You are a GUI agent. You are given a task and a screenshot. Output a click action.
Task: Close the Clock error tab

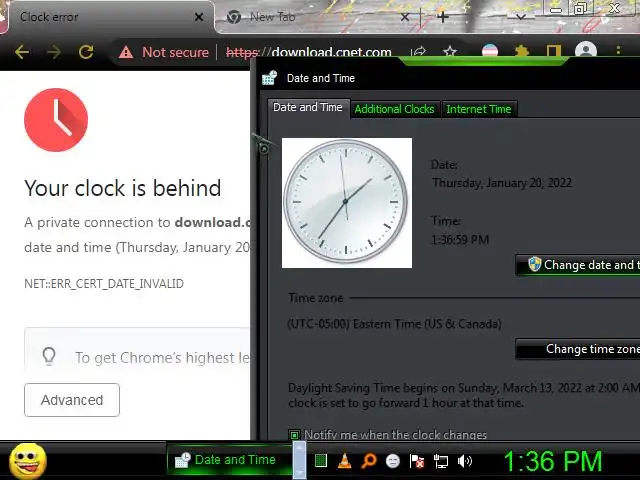[x=199, y=17]
